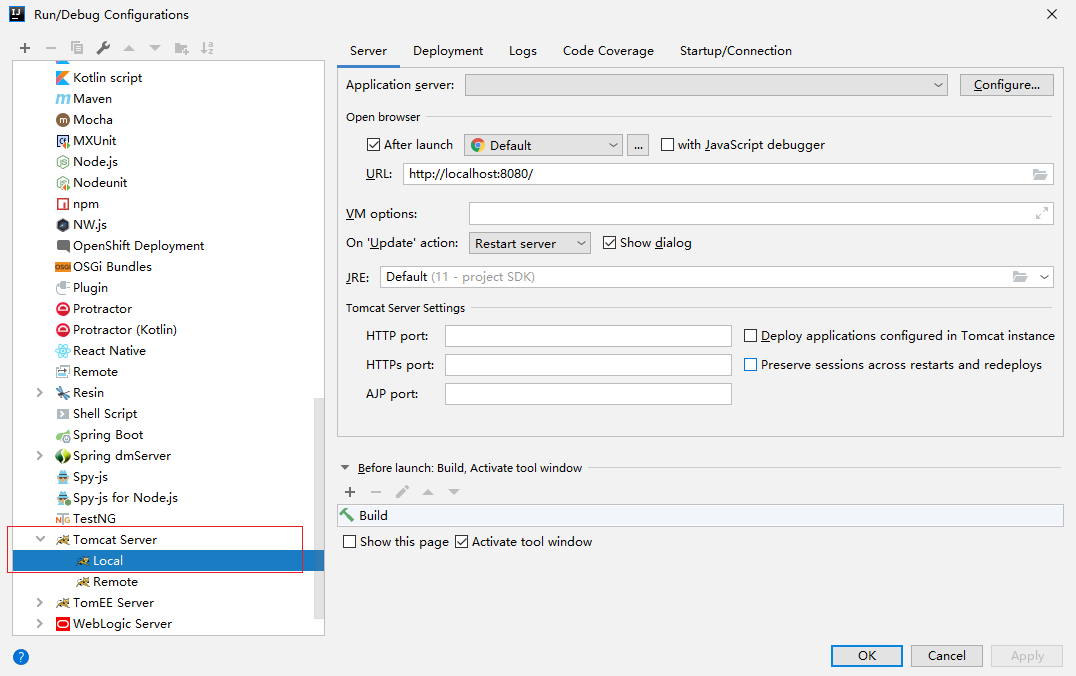This screenshot has height=676, width=1076.
Task: Check Deploy applications configured in Tomcat instance
Action: pyautogui.click(x=751, y=336)
